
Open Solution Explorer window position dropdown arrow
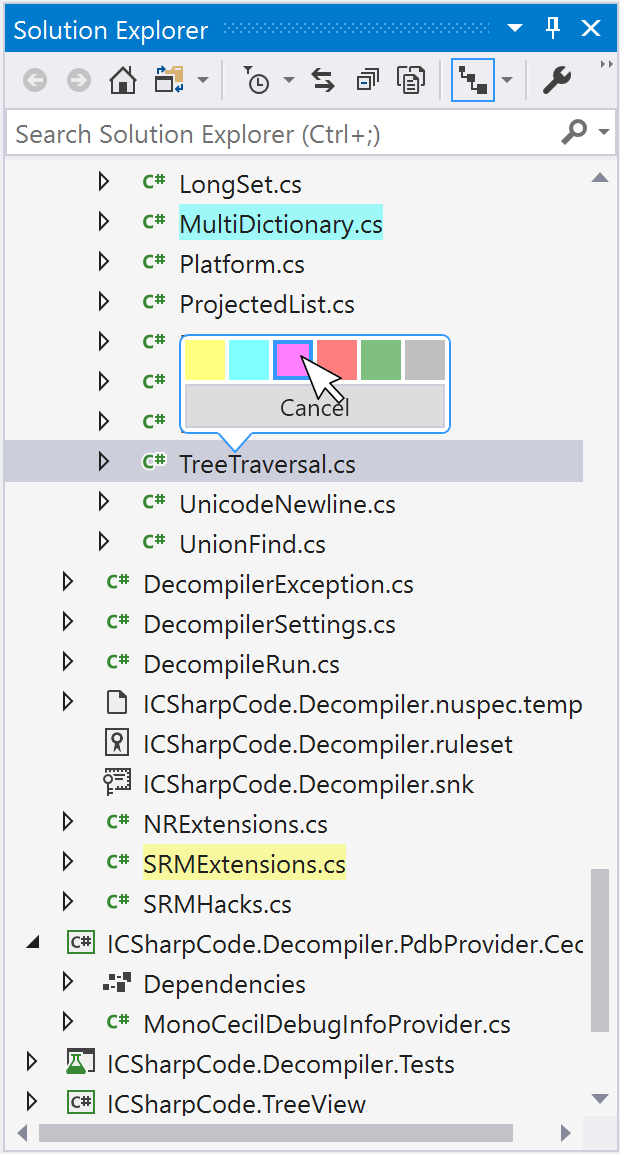(x=515, y=29)
